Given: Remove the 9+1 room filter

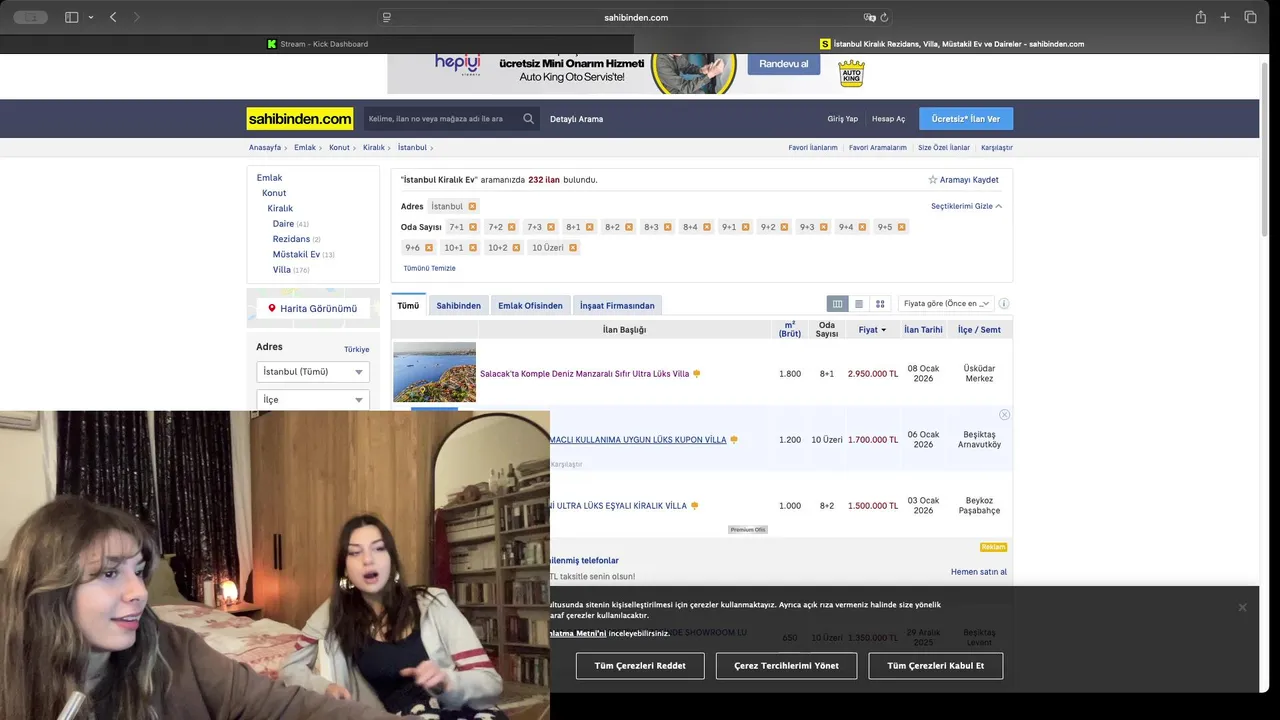Looking at the screenshot, I should (746, 227).
